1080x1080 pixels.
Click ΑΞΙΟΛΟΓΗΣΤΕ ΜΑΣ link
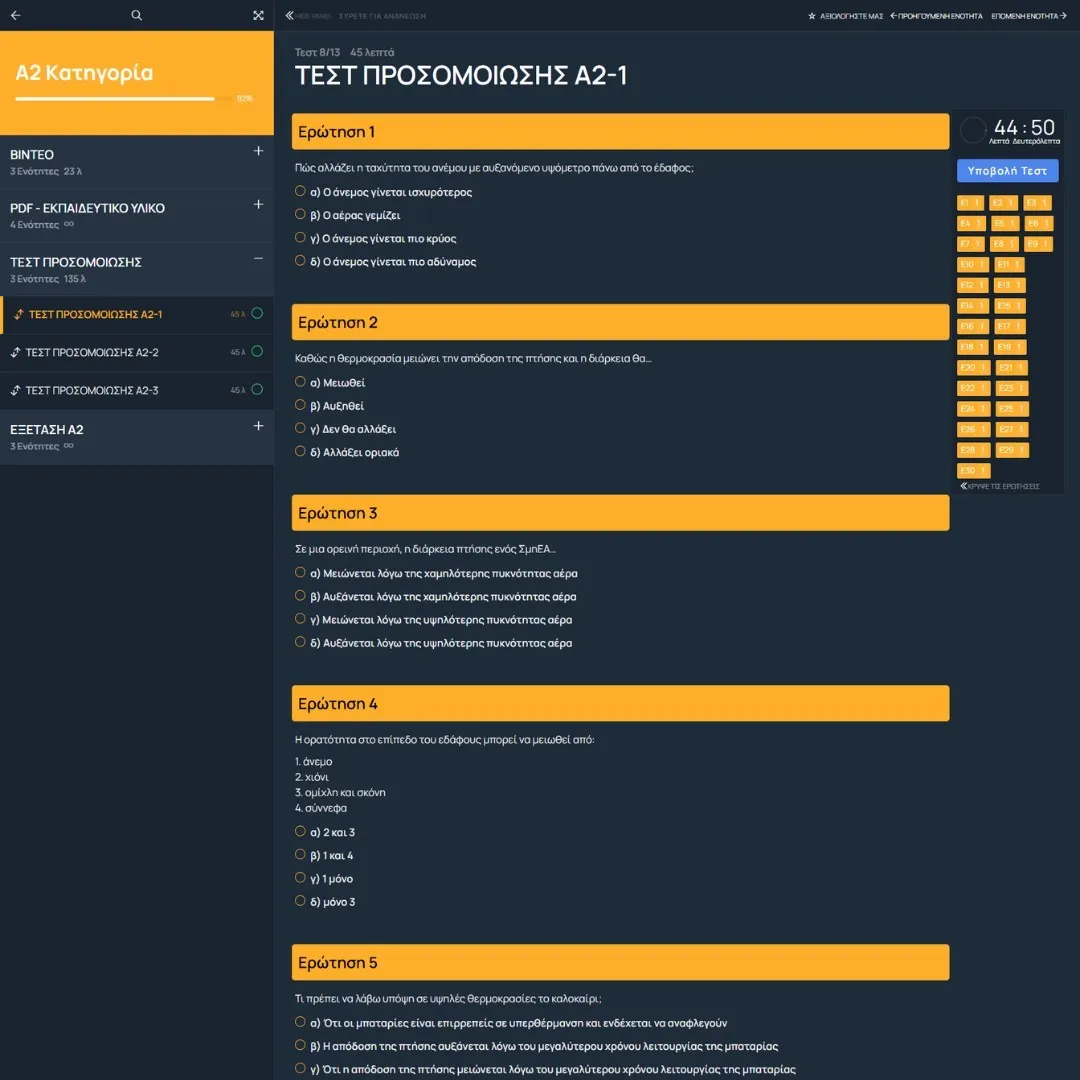[x=851, y=16]
